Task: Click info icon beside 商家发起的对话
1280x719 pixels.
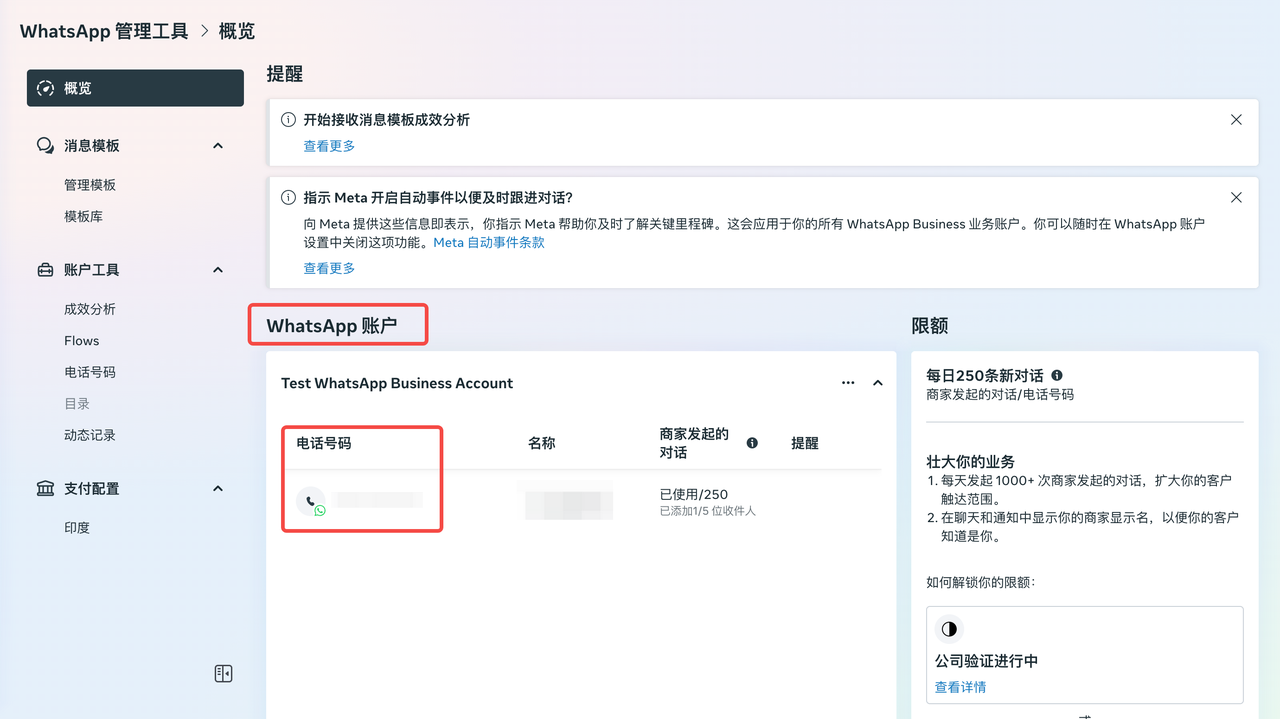Action: pos(752,443)
